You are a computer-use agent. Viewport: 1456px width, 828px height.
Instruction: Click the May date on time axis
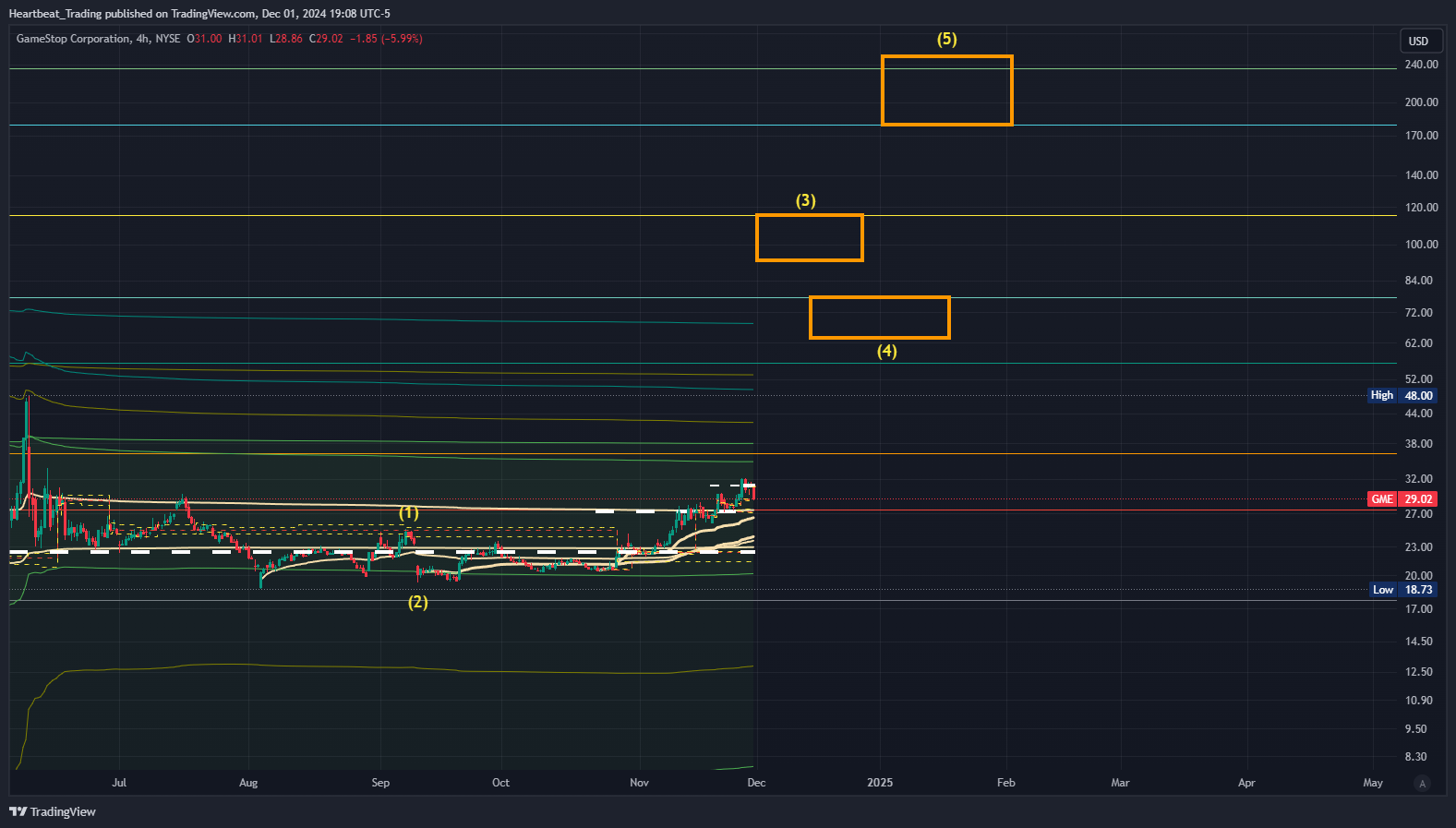point(1373,783)
